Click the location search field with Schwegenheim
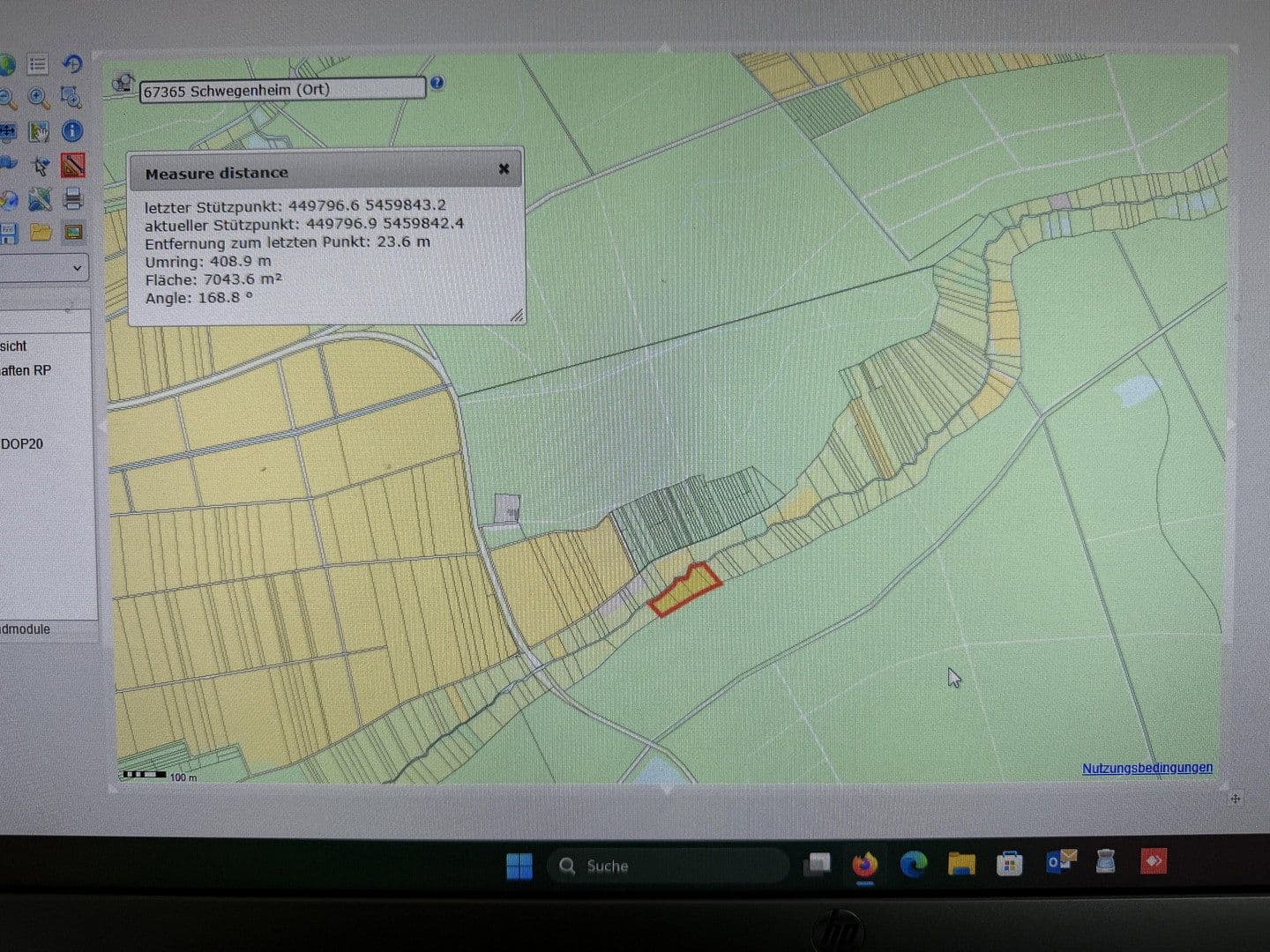The width and height of the screenshot is (1270, 952). point(282,90)
